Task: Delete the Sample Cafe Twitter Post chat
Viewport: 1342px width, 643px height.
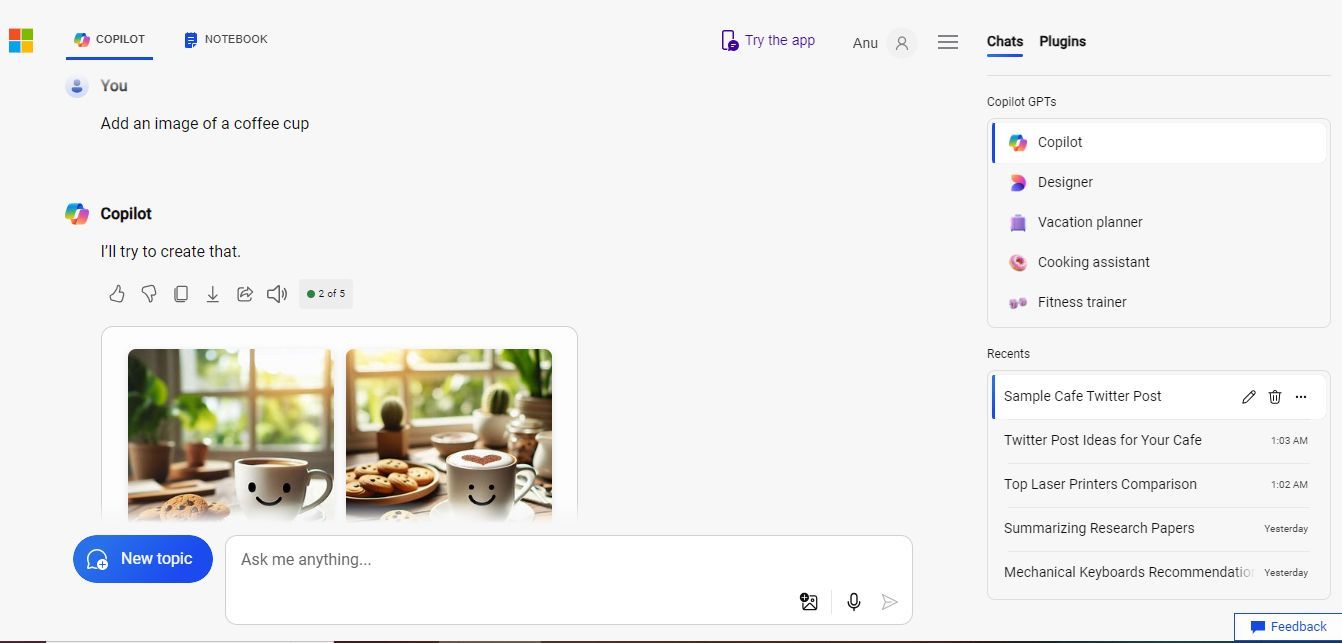Action: click(x=1275, y=397)
